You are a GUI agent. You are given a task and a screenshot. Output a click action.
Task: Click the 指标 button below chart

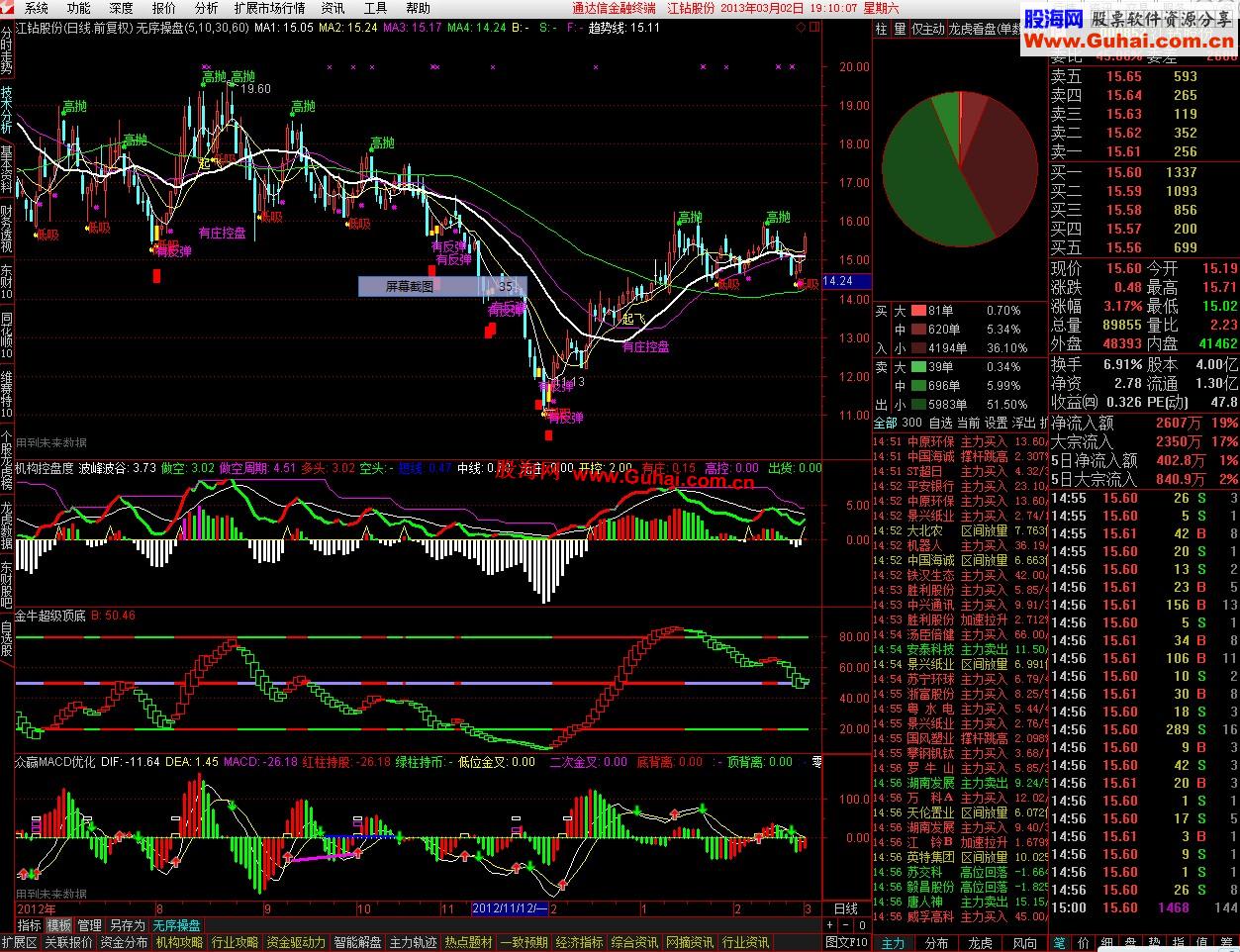click(x=30, y=925)
